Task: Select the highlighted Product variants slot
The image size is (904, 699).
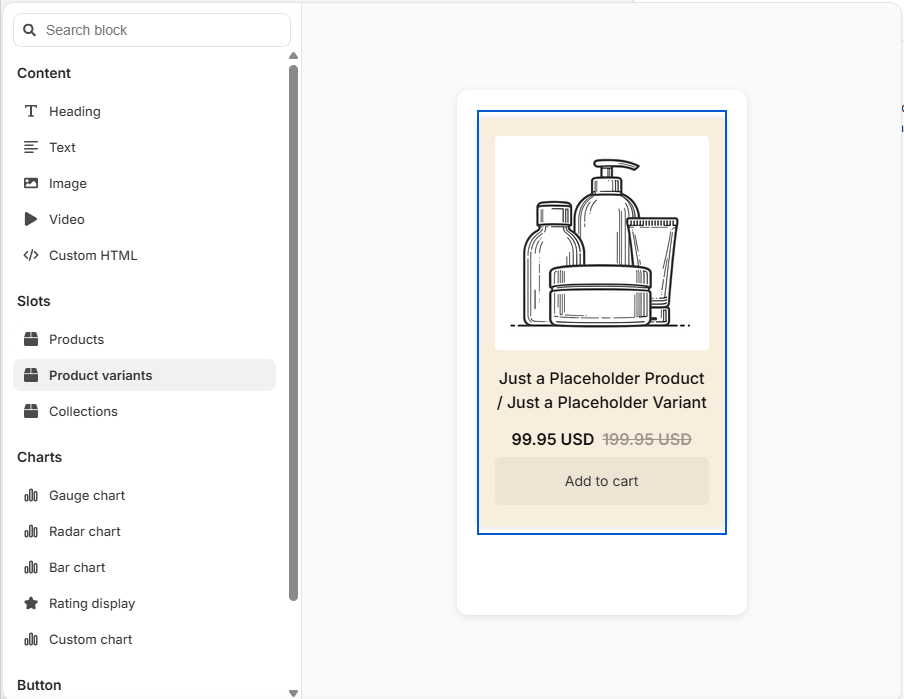Action: 100,375
